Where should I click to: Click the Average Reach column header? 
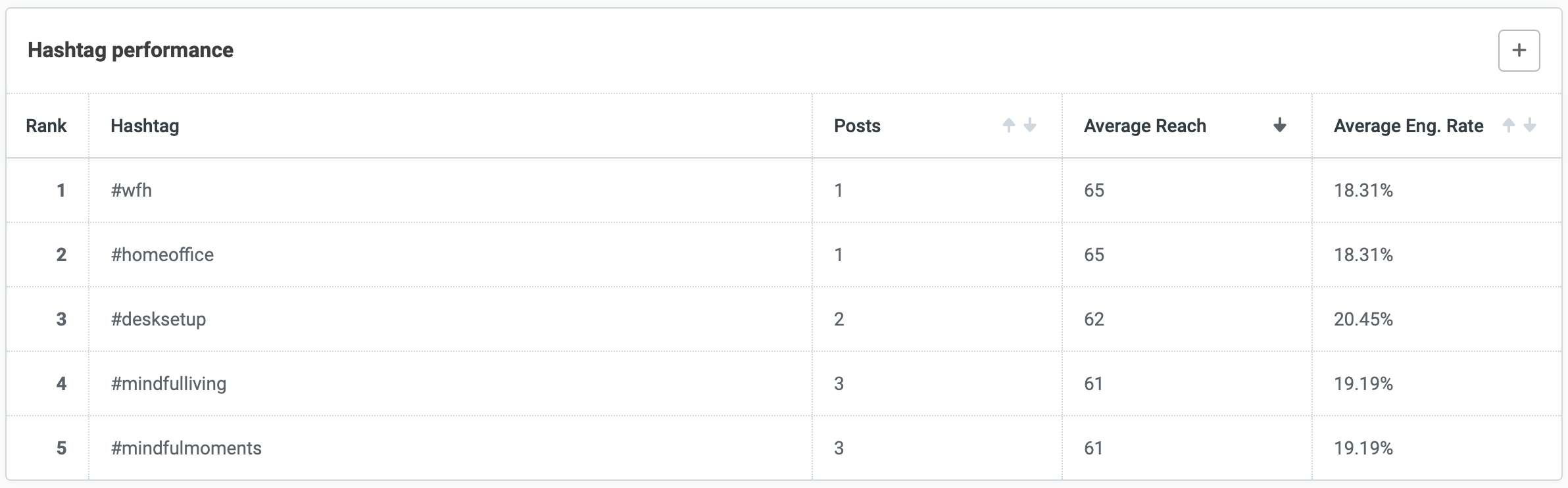(x=1145, y=126)
